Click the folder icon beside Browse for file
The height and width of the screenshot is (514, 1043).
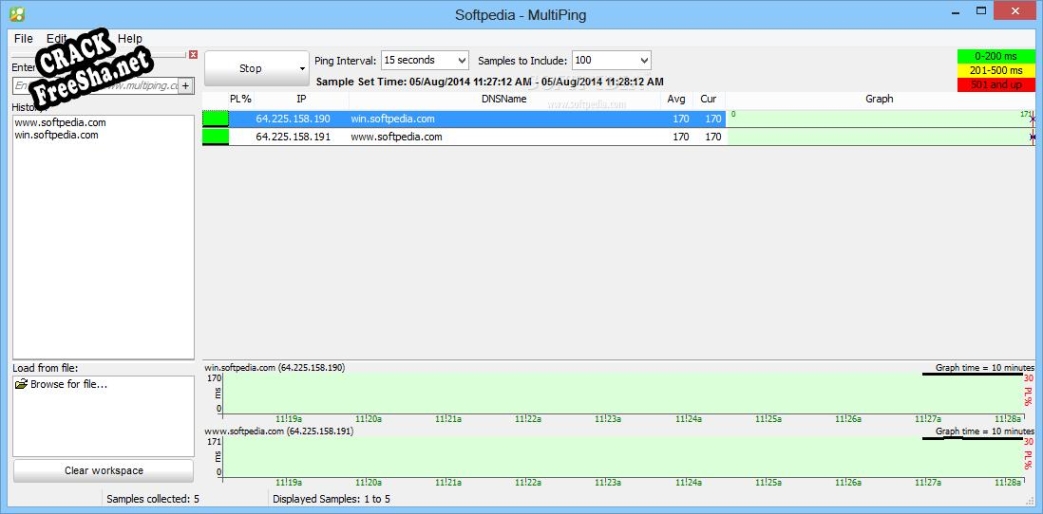[21, 384]
